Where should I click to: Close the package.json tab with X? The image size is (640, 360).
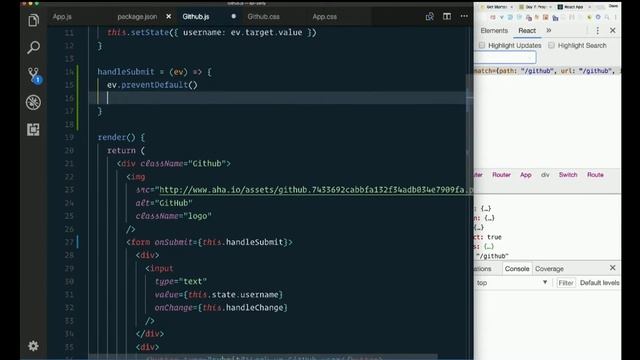coord(169,16)
